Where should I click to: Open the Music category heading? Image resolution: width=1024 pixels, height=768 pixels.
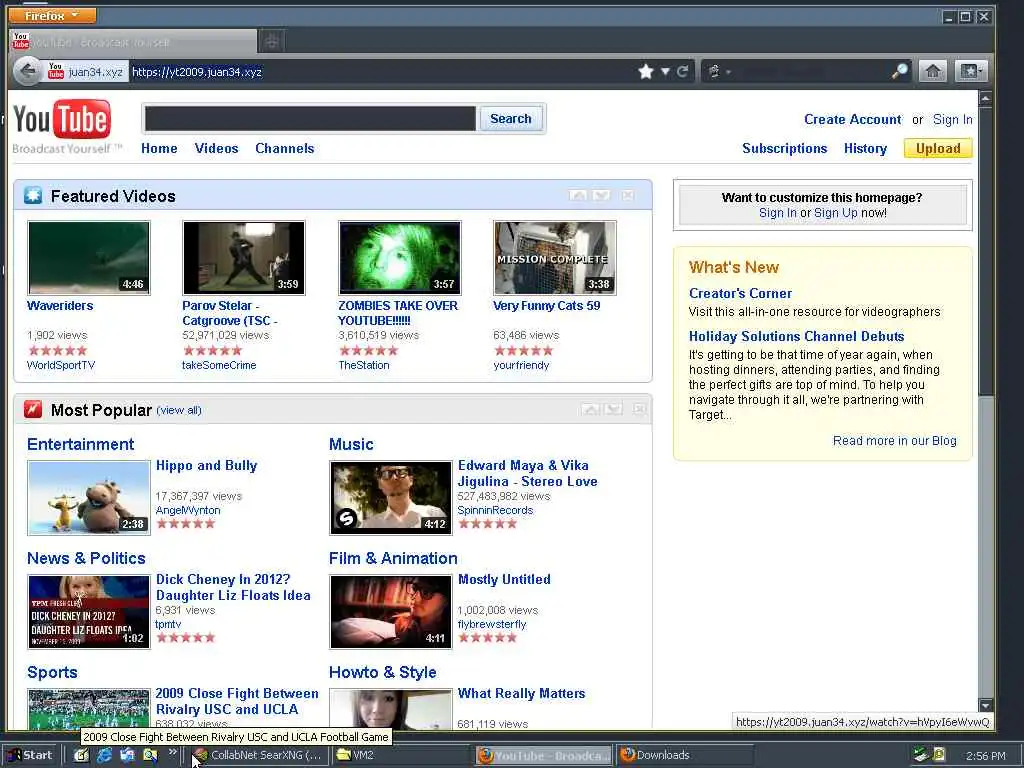pos(351,444)
